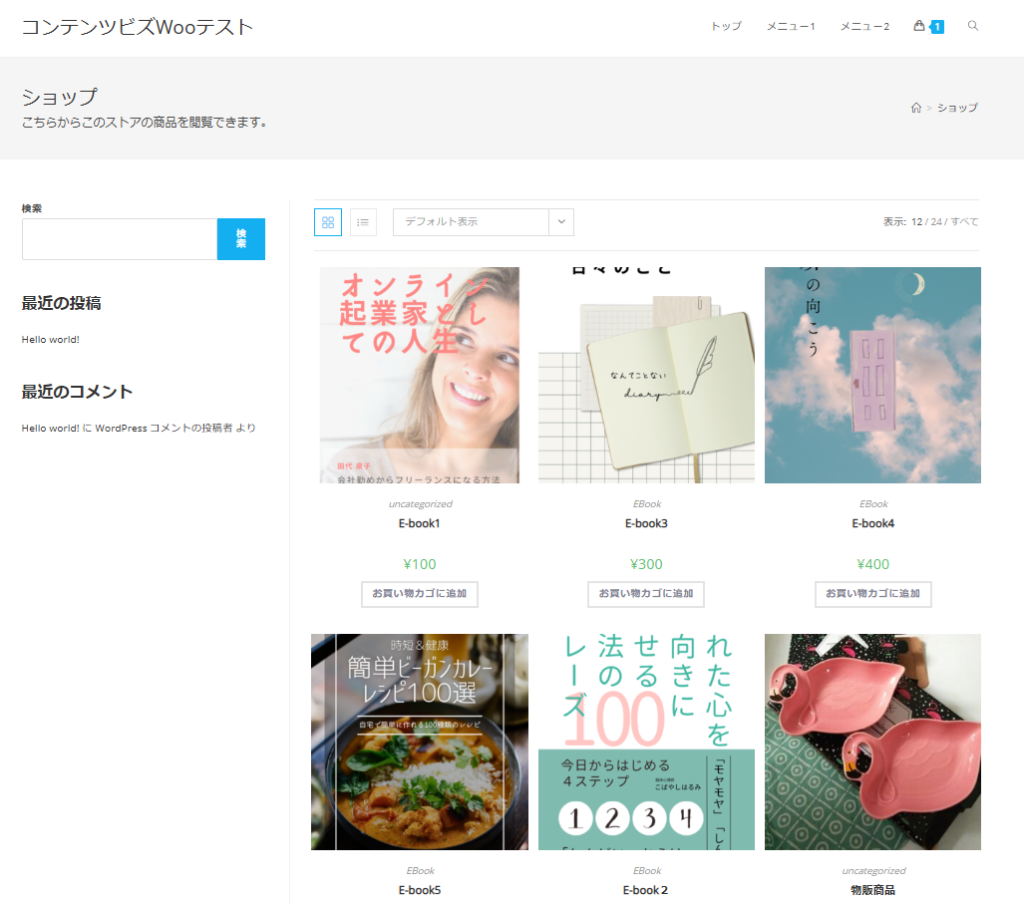
Task: Add E-book1 to the shopping cart
Action: (419, 594)
